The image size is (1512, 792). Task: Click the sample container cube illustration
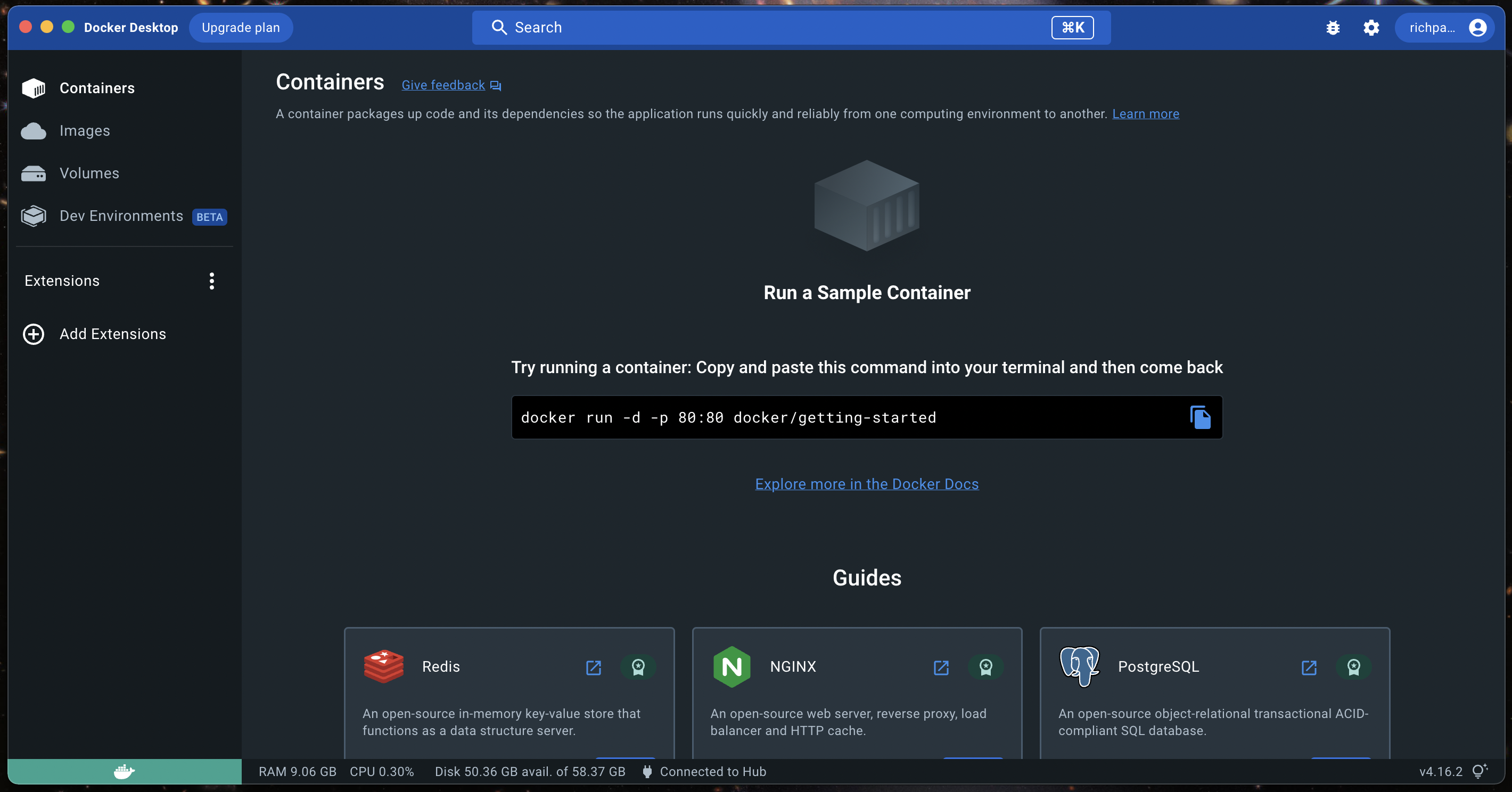pos(866,206)
